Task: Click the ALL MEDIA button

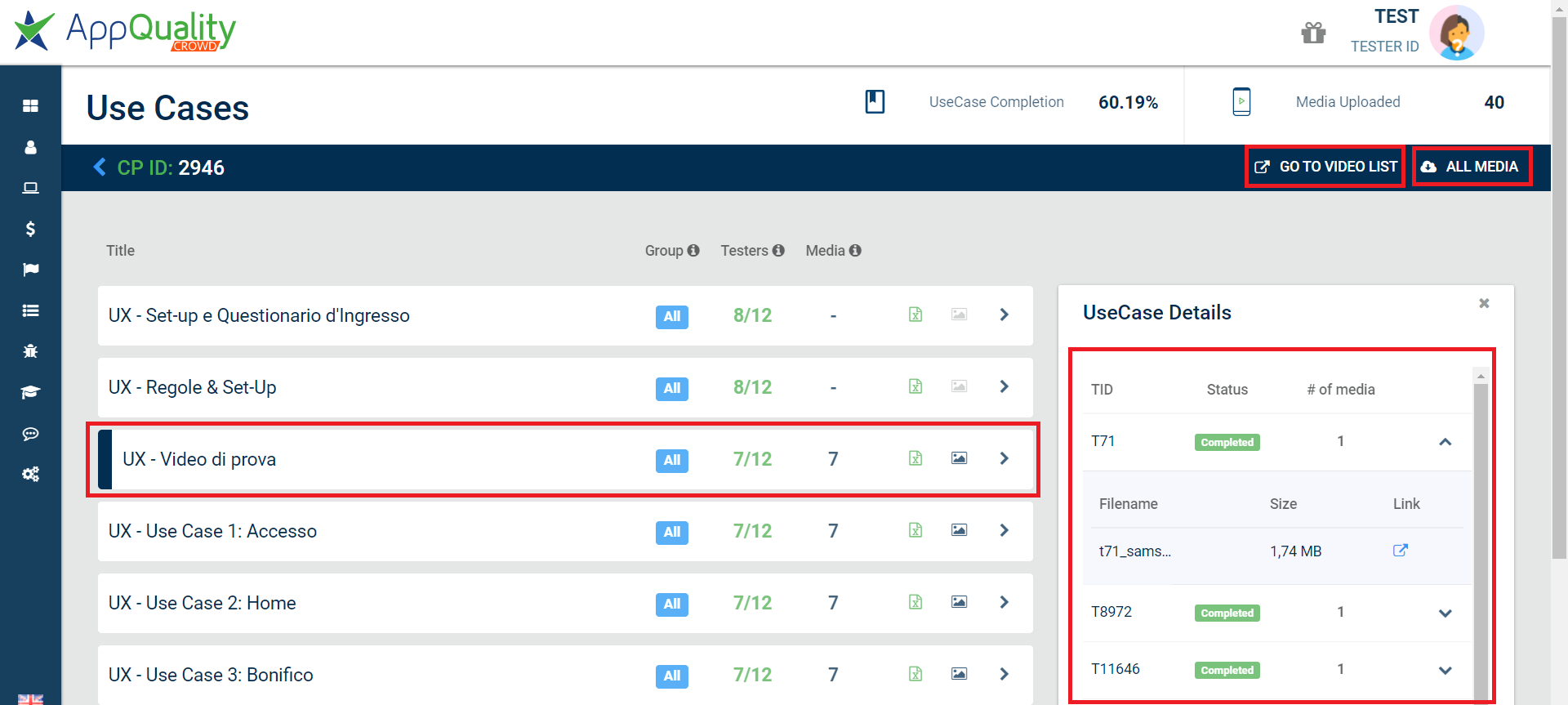Action: tap(1472, 167)
